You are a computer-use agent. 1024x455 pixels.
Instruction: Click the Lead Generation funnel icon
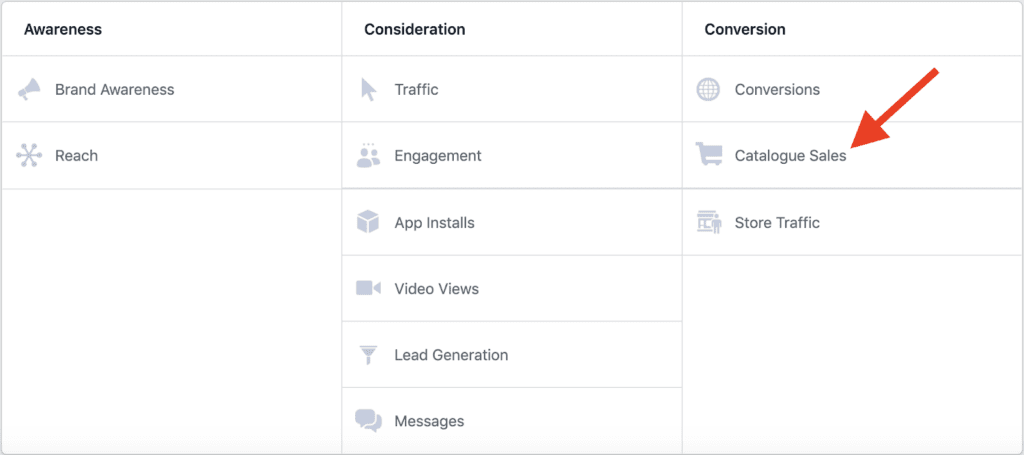click(x=369, y=355)
